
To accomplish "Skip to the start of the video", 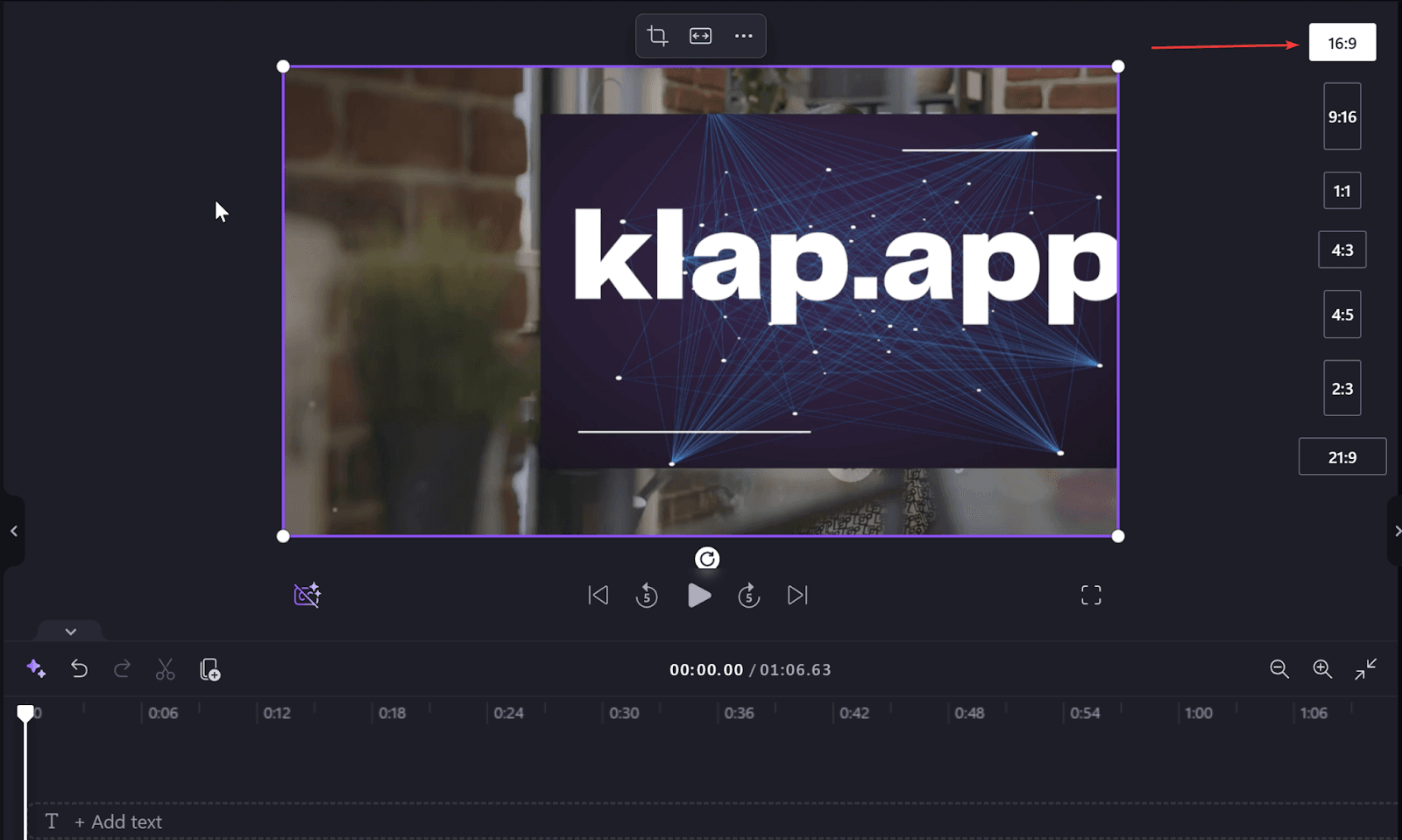I will click(x=598, y=596).
